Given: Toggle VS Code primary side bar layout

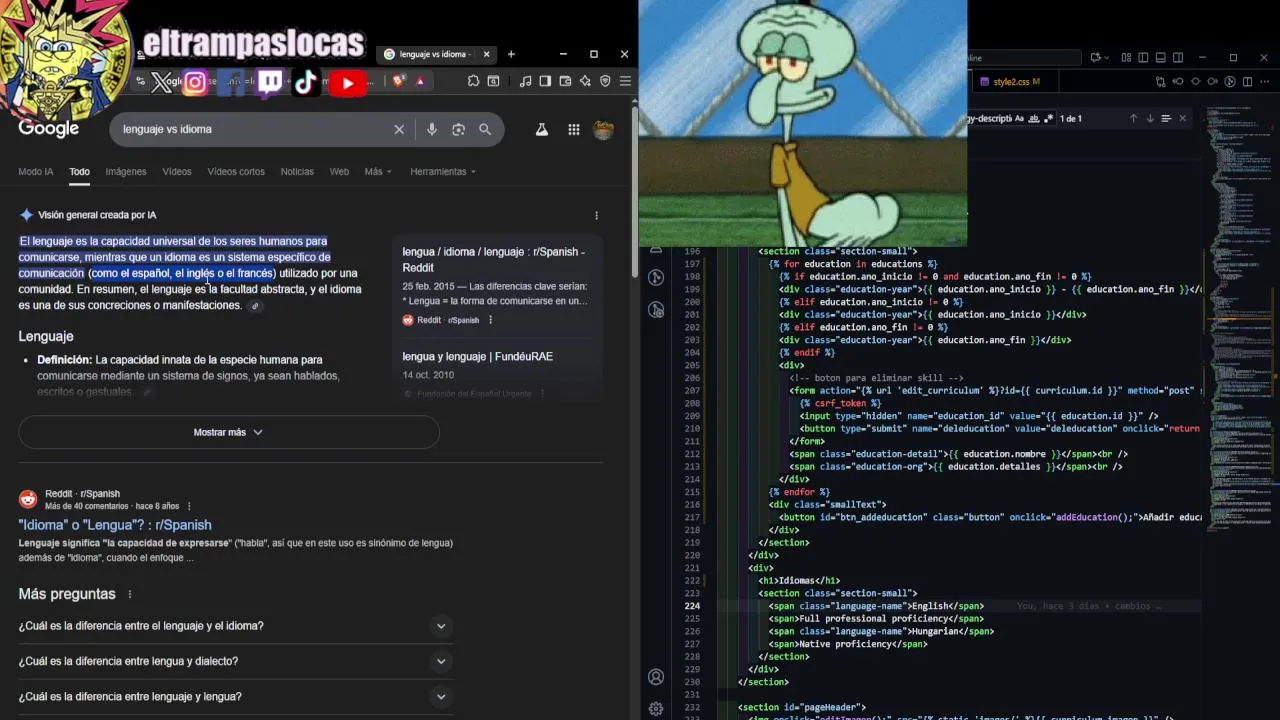Looking at the screenshot, I should 1143,58.
